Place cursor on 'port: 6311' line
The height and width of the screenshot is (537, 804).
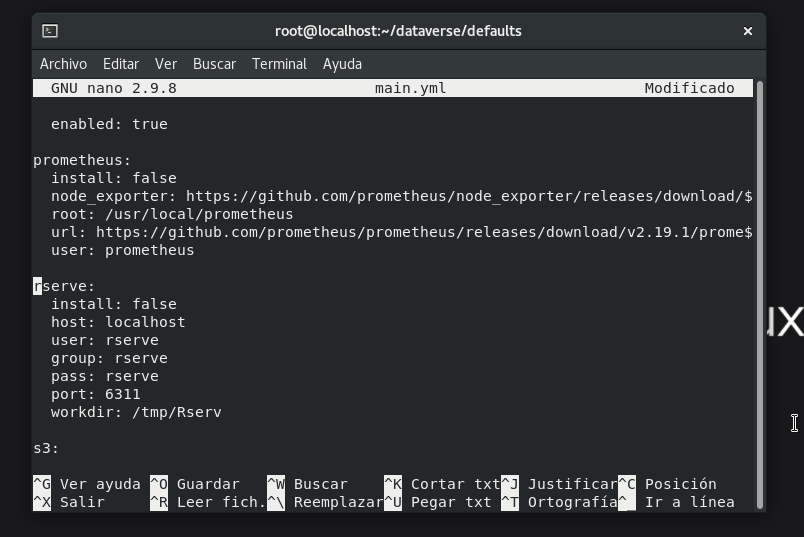pos(96,394)
